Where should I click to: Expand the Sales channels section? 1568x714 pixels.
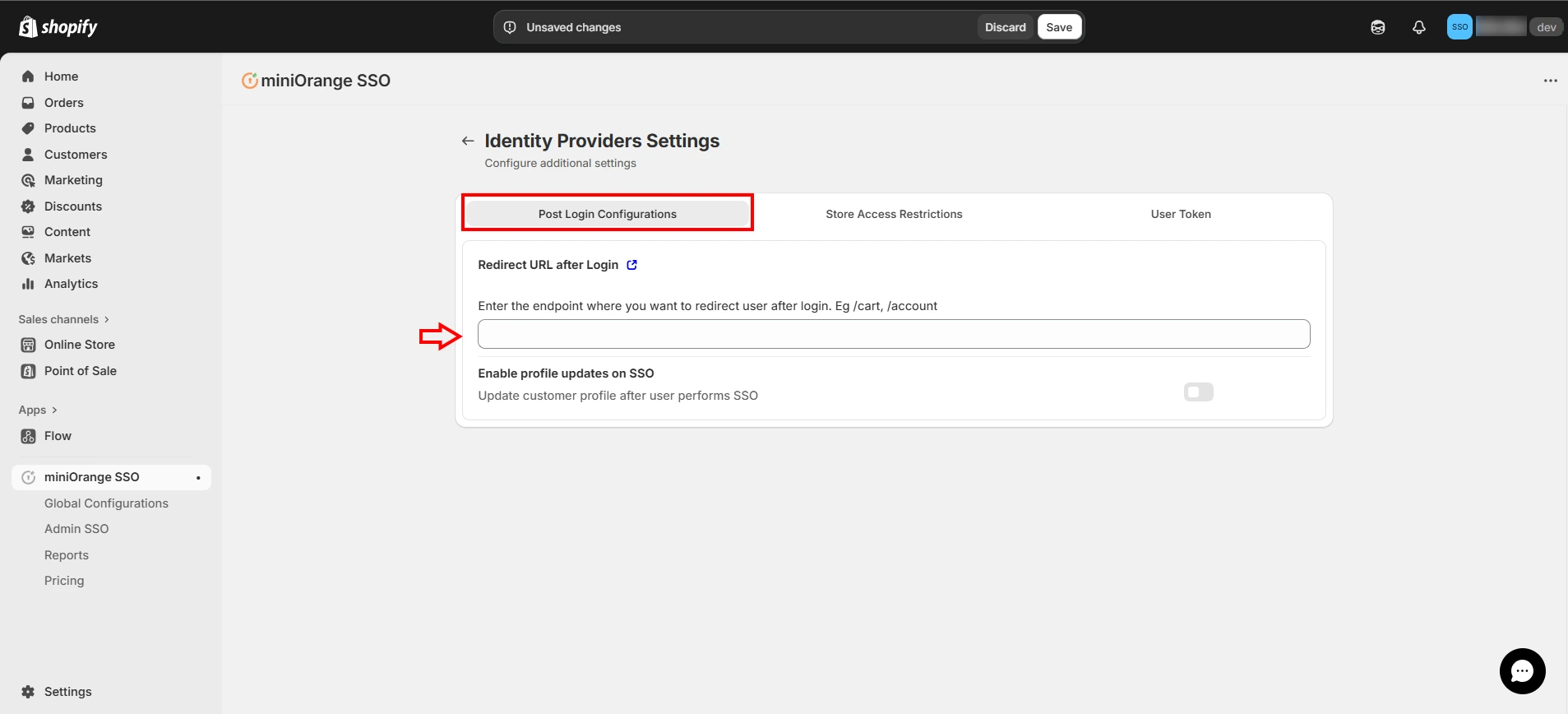click(64, 319)
